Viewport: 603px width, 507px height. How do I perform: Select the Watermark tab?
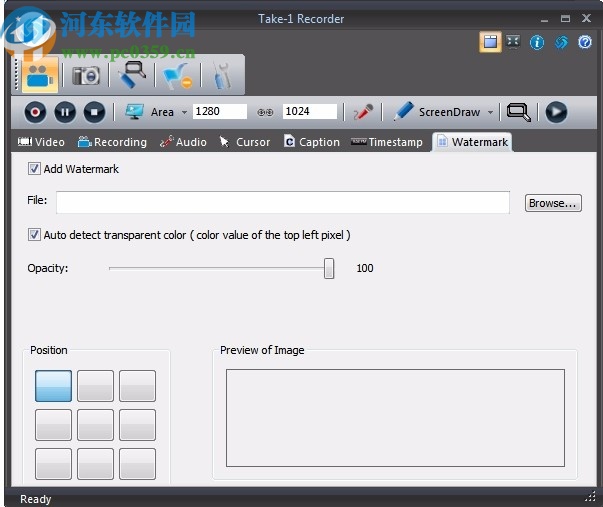click(472, 142)
